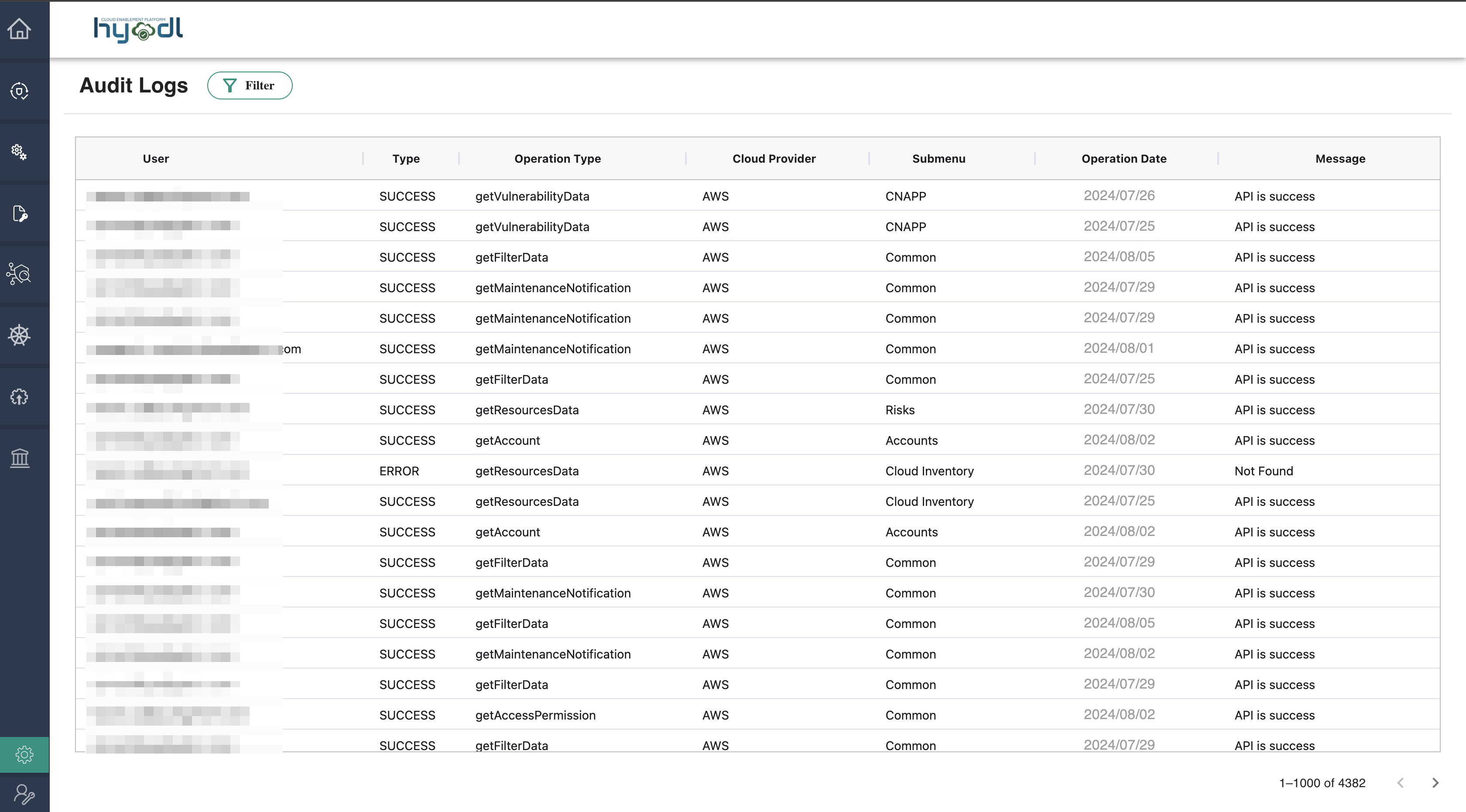Screen dimensions: 1466x812
Task: Open the security compliance shield section
Action: tap(20, 91)
